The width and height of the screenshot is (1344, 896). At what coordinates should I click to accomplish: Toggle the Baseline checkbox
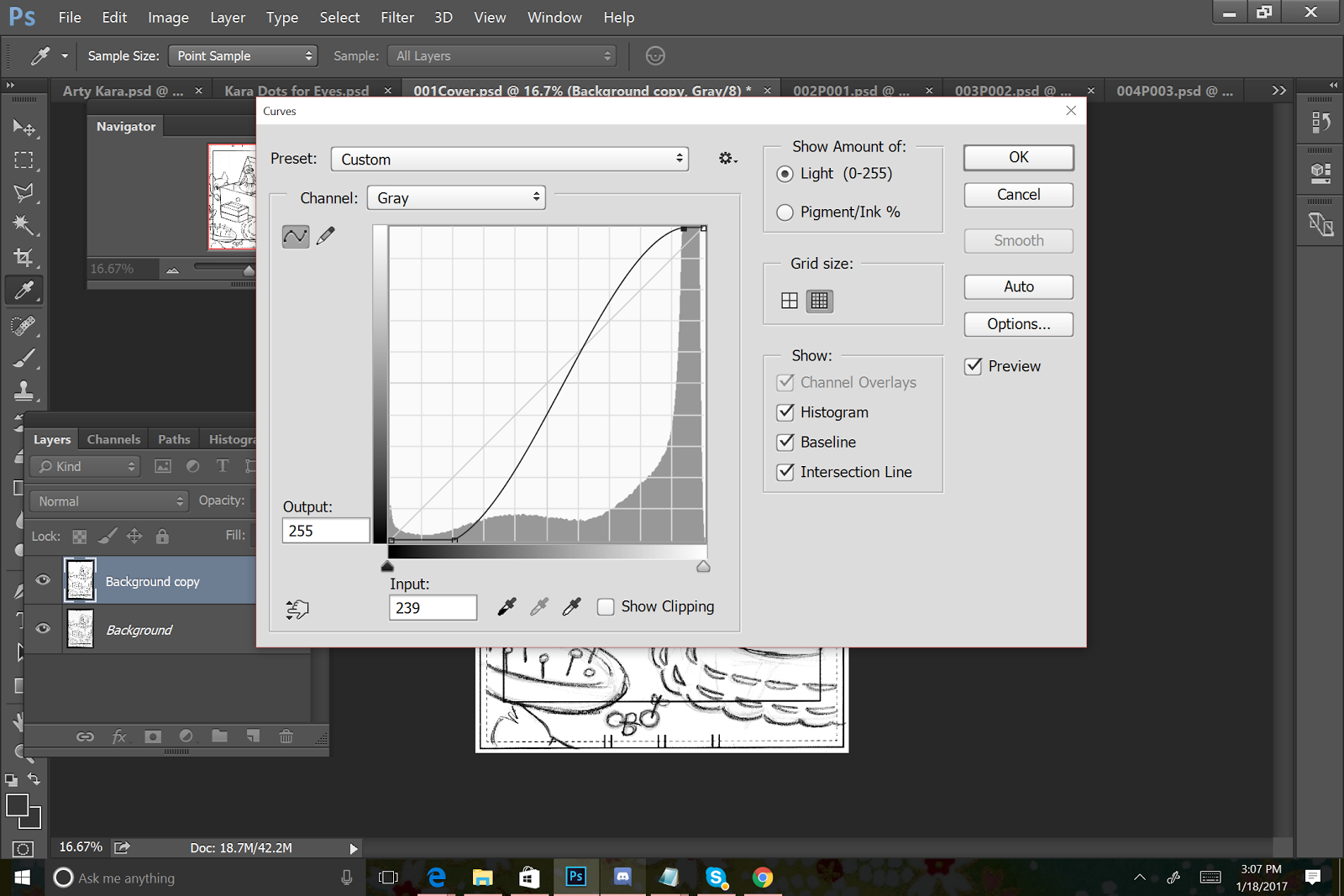coord(785,442)
